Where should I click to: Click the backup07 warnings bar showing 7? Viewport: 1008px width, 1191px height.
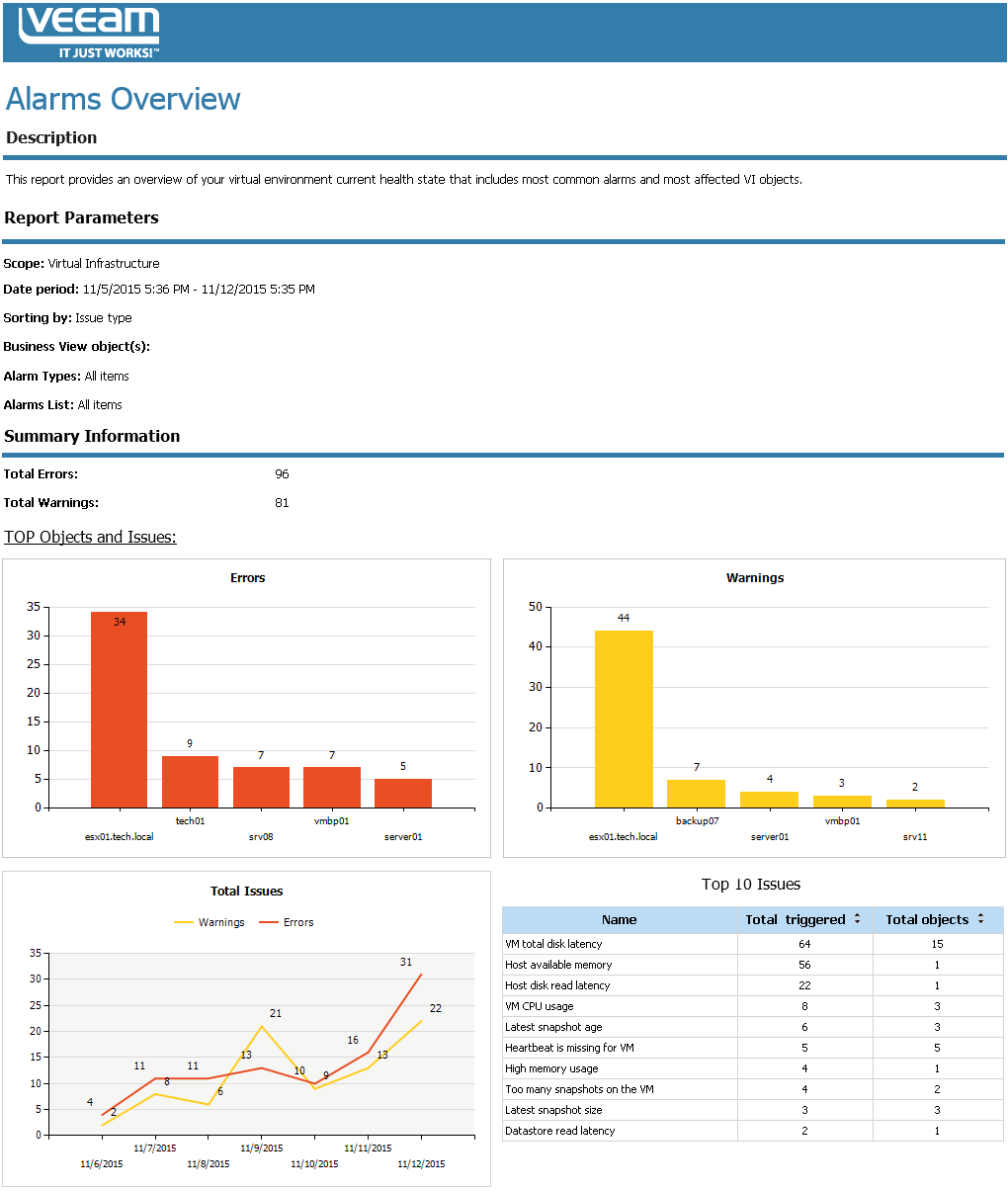tap(696, 794)
